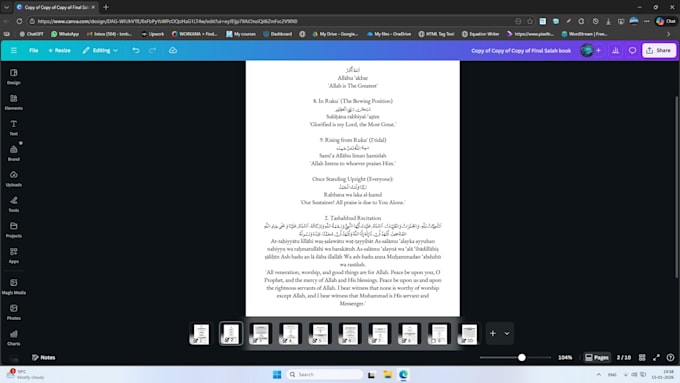Open the analytics insights chart icon
The width and height of the screenshot is (680, 383).
tap(615, 51)
